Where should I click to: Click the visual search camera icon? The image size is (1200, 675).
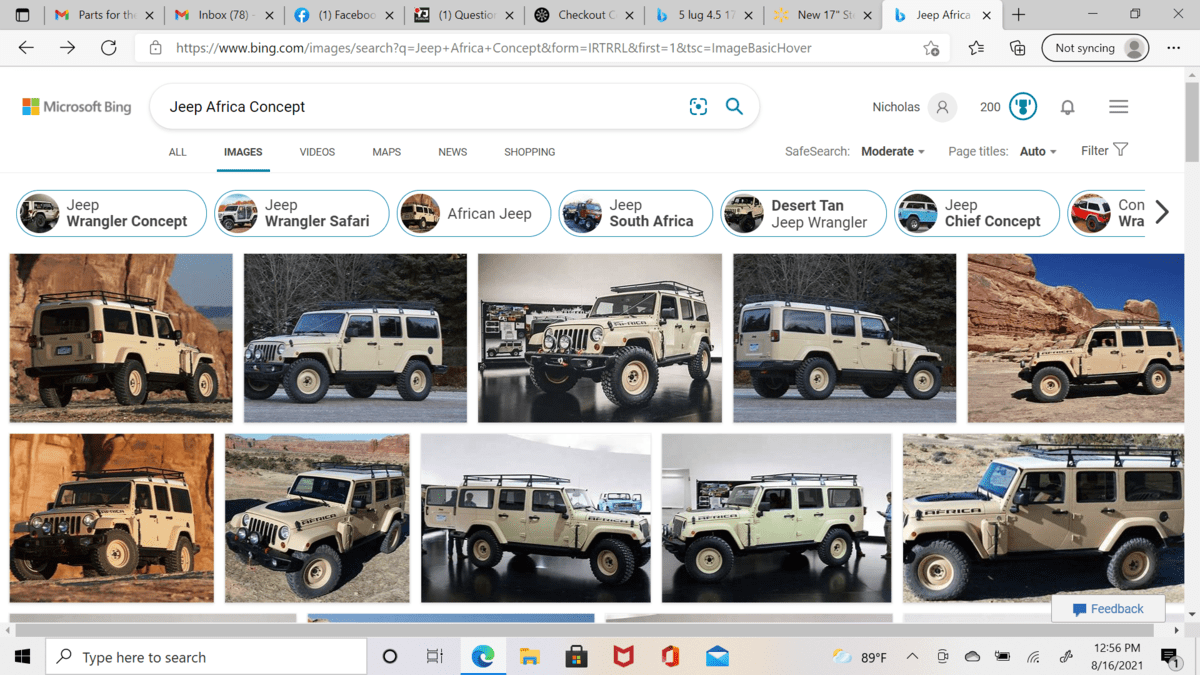point(698,107)
